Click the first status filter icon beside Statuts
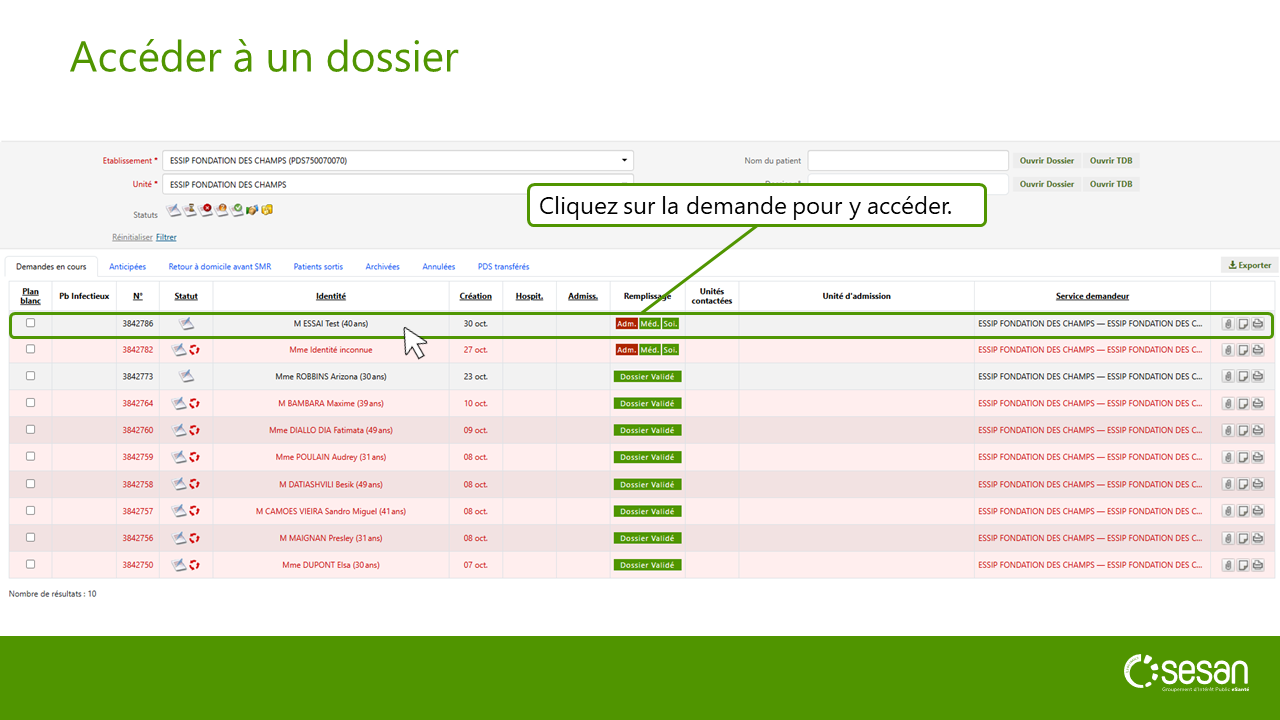 pyautogui.click(x=174, y=210)
